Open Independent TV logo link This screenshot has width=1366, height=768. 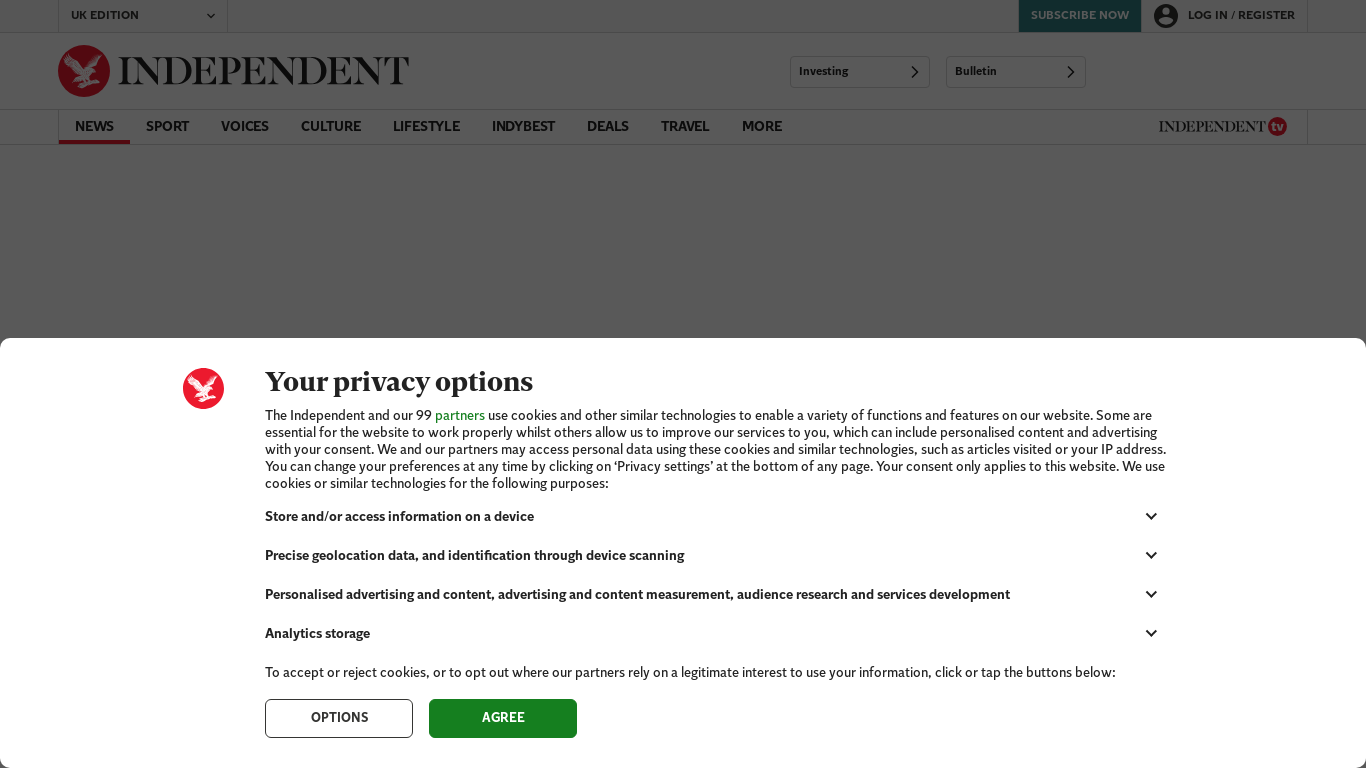pos(1222,127)
